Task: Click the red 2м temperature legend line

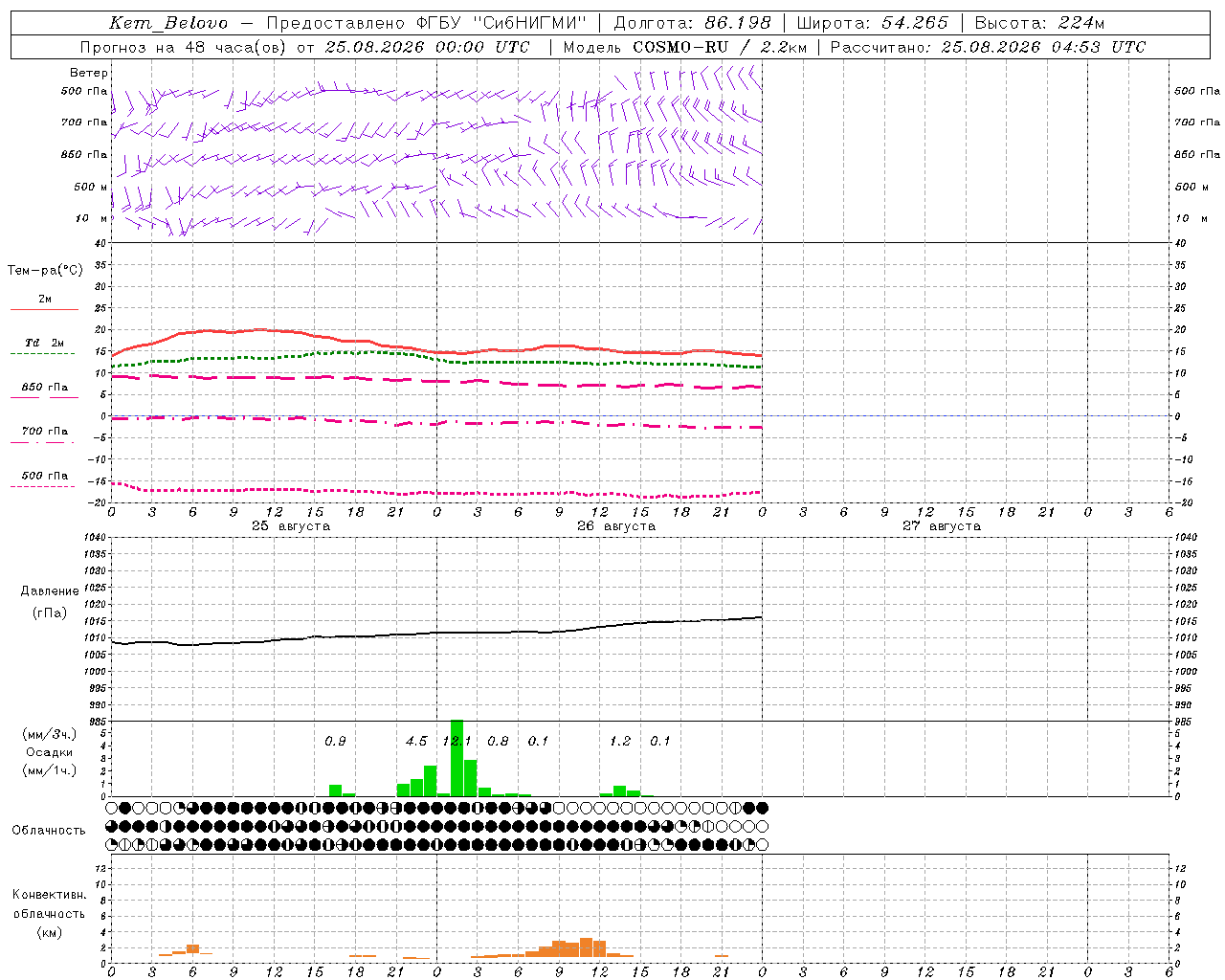Action: click(44, 309)
